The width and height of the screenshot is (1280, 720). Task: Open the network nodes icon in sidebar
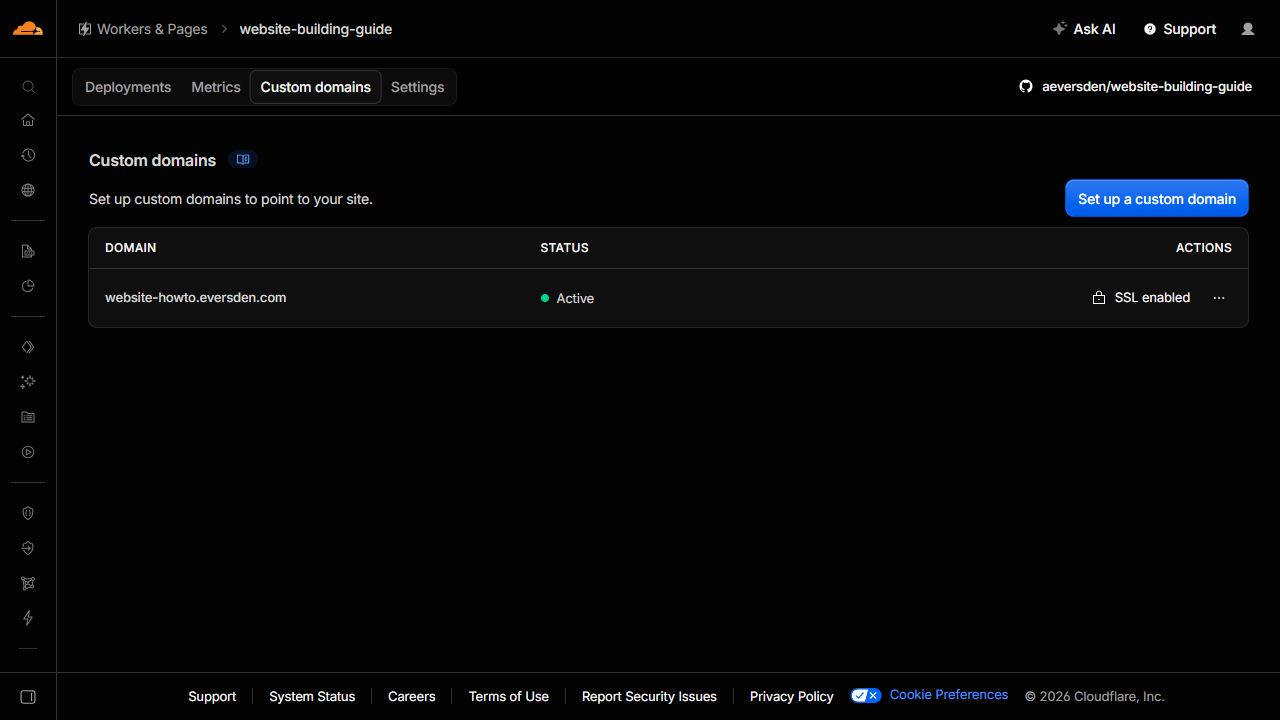[28, 583]
